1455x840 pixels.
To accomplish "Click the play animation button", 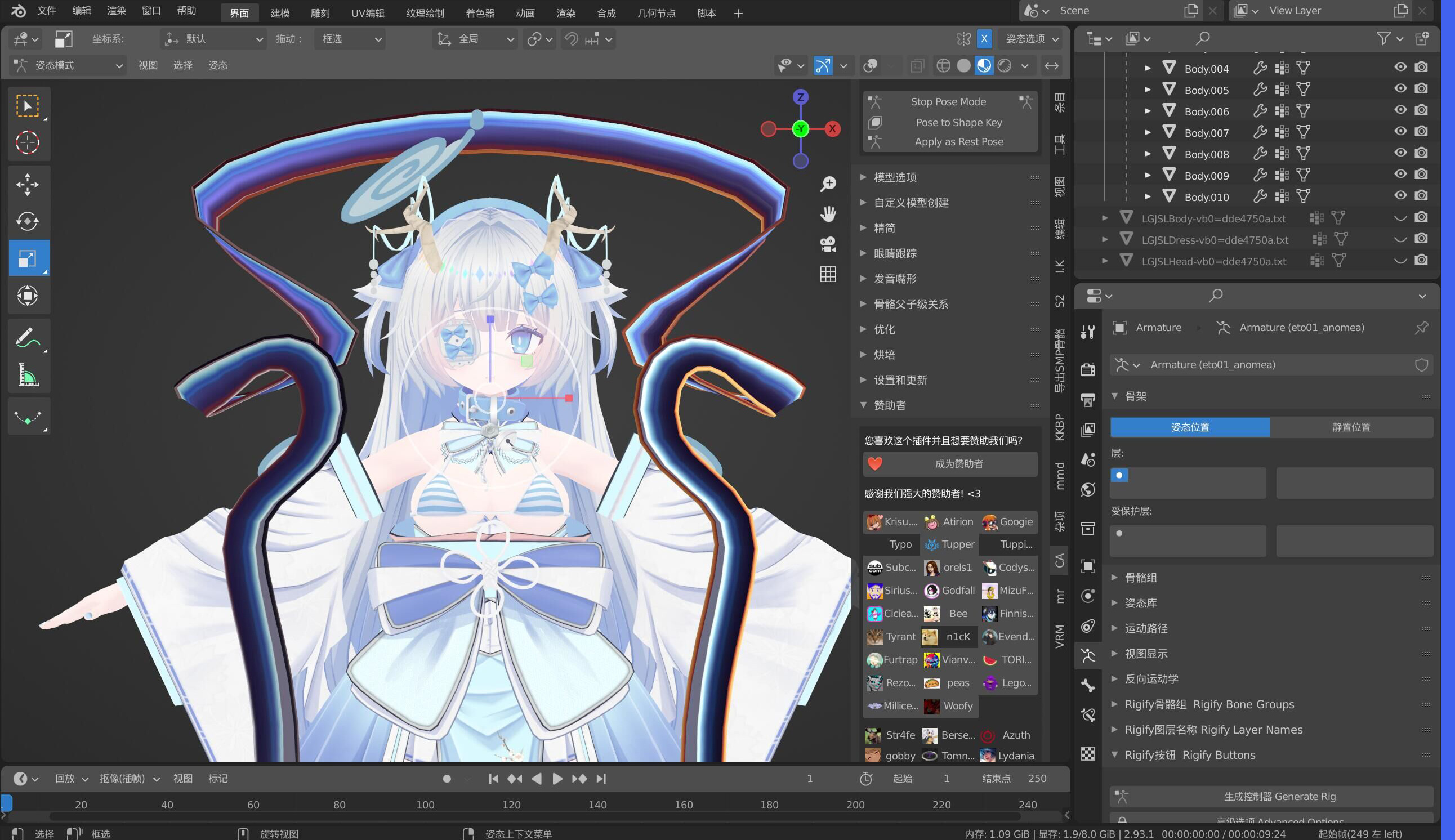I will coord(557,779).
